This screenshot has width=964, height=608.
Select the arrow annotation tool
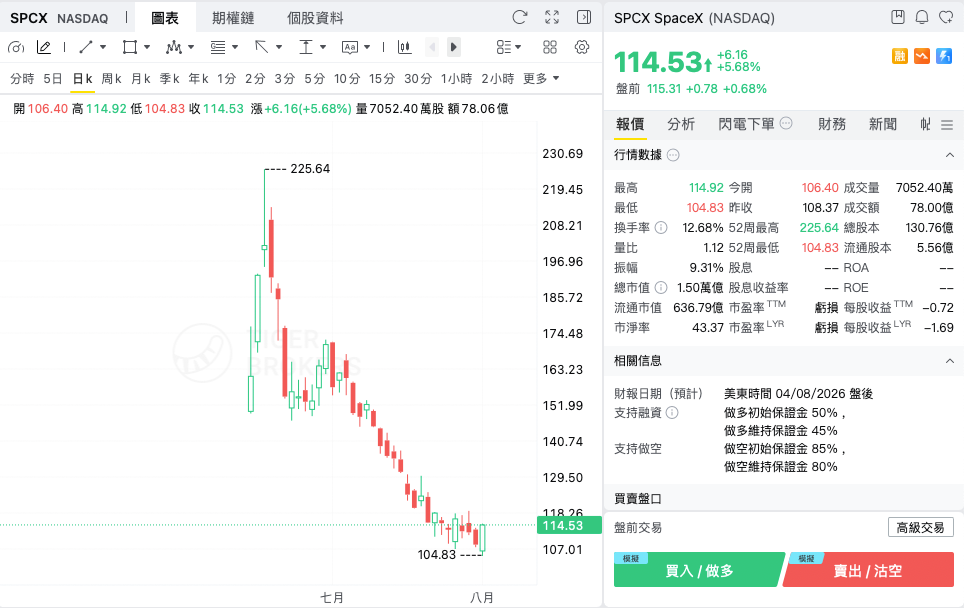click(262, 47)
